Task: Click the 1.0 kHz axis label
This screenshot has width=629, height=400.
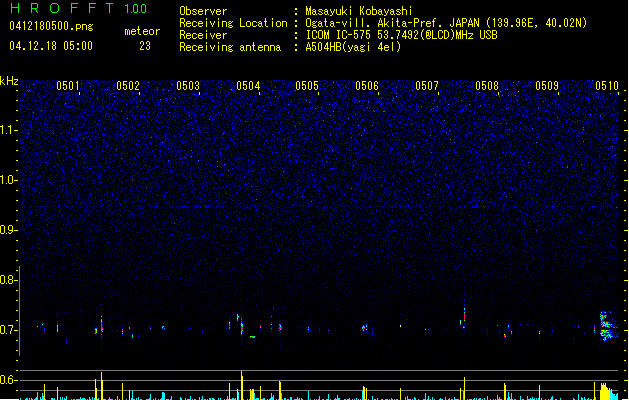Action: pos(8,180)
